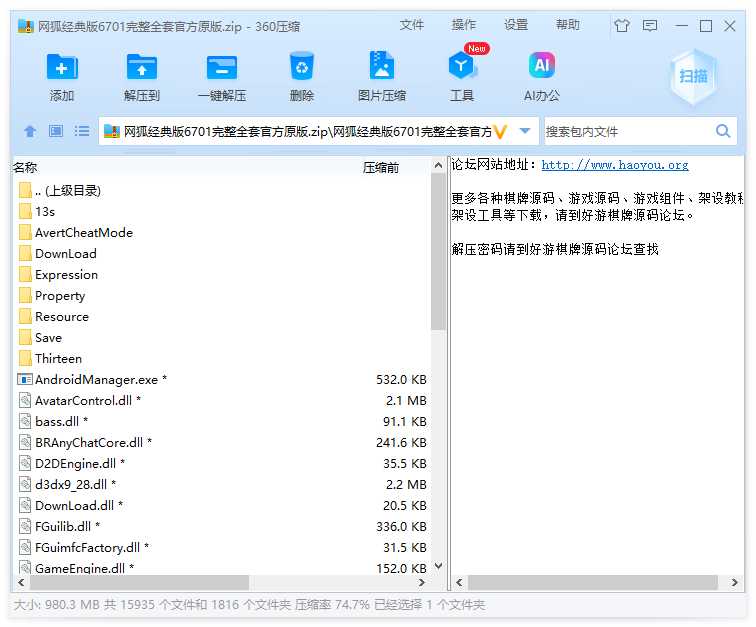Image resolution: width=756 pixels, height=627 pixels.
Task: Click the Resource folder icon
Action: [x=25, y=316]
